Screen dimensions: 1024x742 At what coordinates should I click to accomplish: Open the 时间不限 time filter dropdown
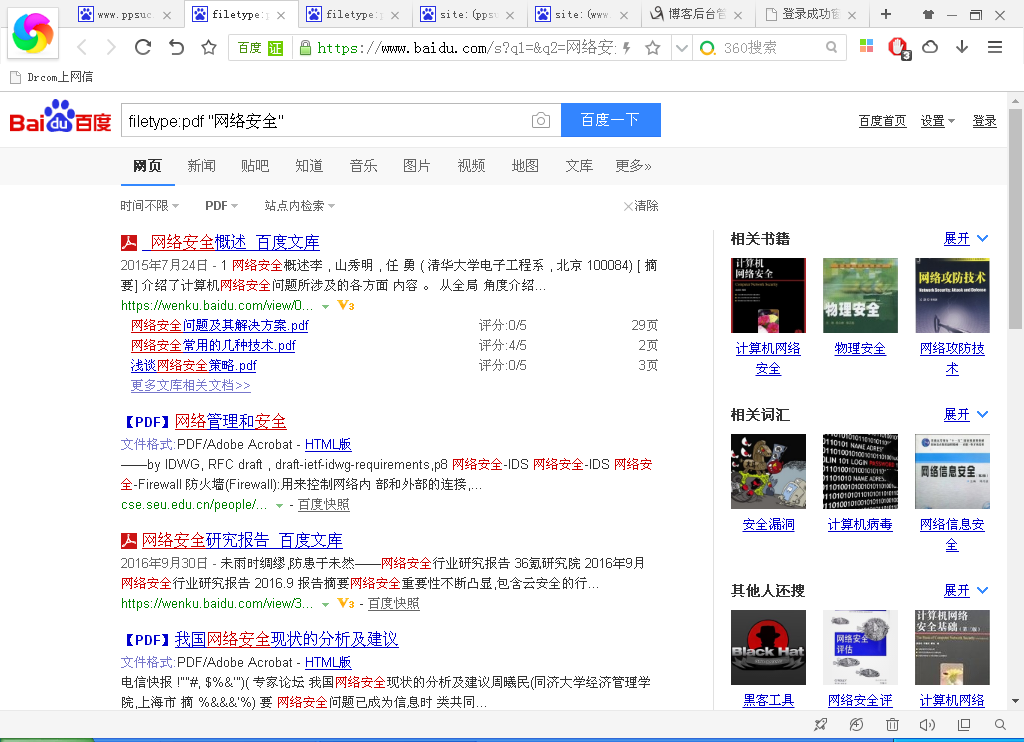(x=150, y=206)
